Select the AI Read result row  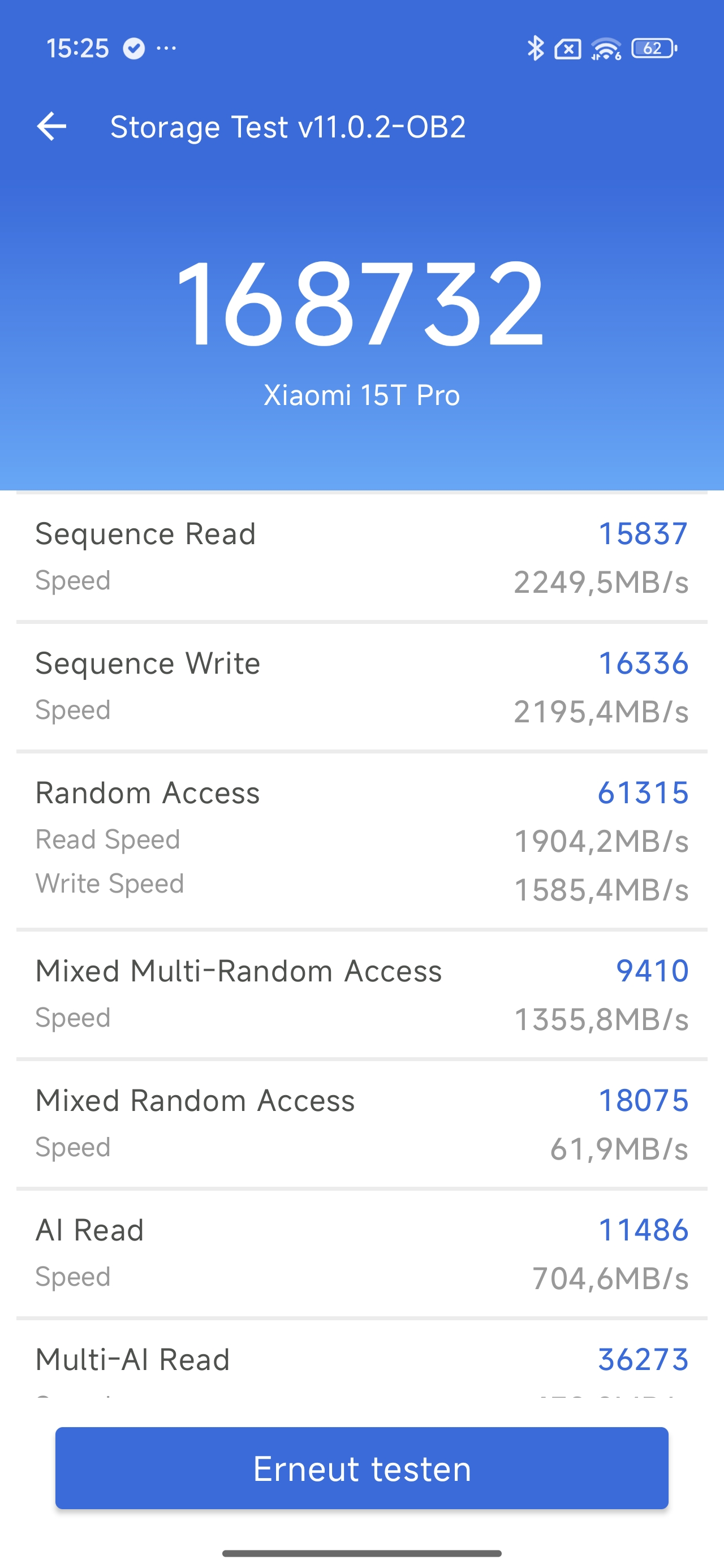pyautogui.click(x=361, y=1253)
